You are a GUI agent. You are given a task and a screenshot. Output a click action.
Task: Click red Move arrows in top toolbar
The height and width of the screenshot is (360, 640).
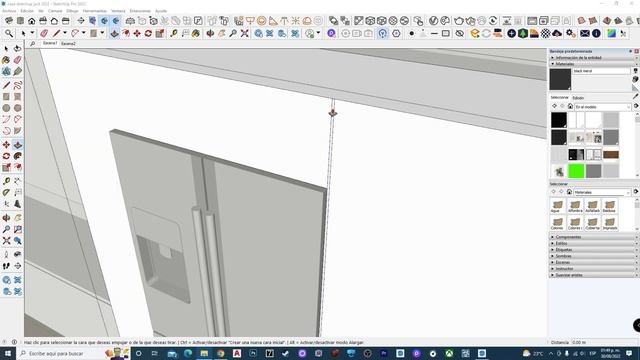137,33
